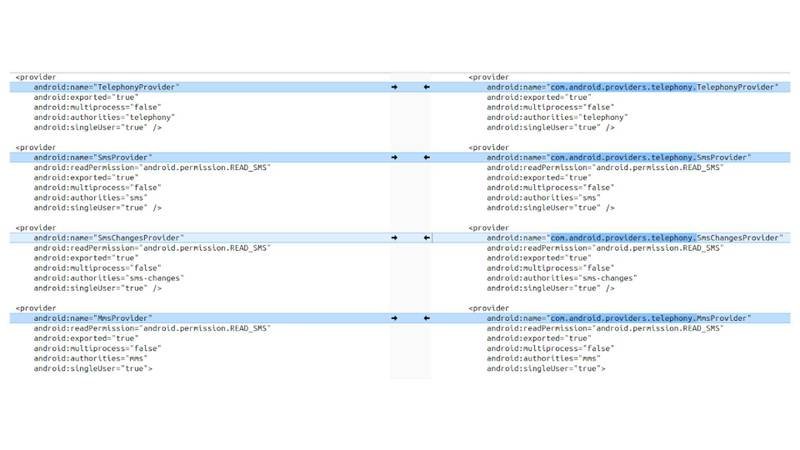800x450 pixels.
Task: Select left pane line android:name="TelephonyProvider"
Action: pyautogui.click(x=106, y=87)
